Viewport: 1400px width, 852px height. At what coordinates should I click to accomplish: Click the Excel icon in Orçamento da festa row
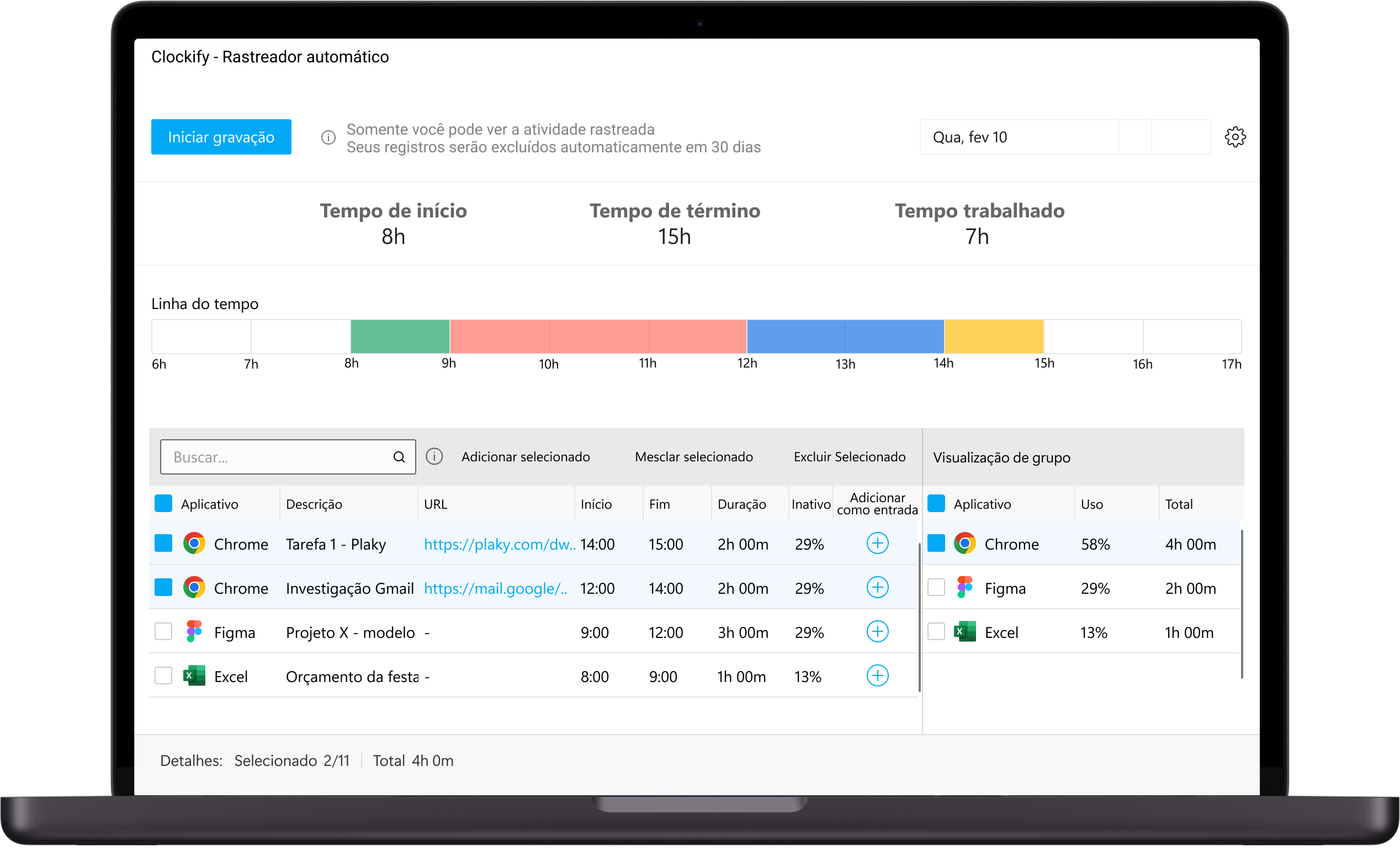click(194, 676)
